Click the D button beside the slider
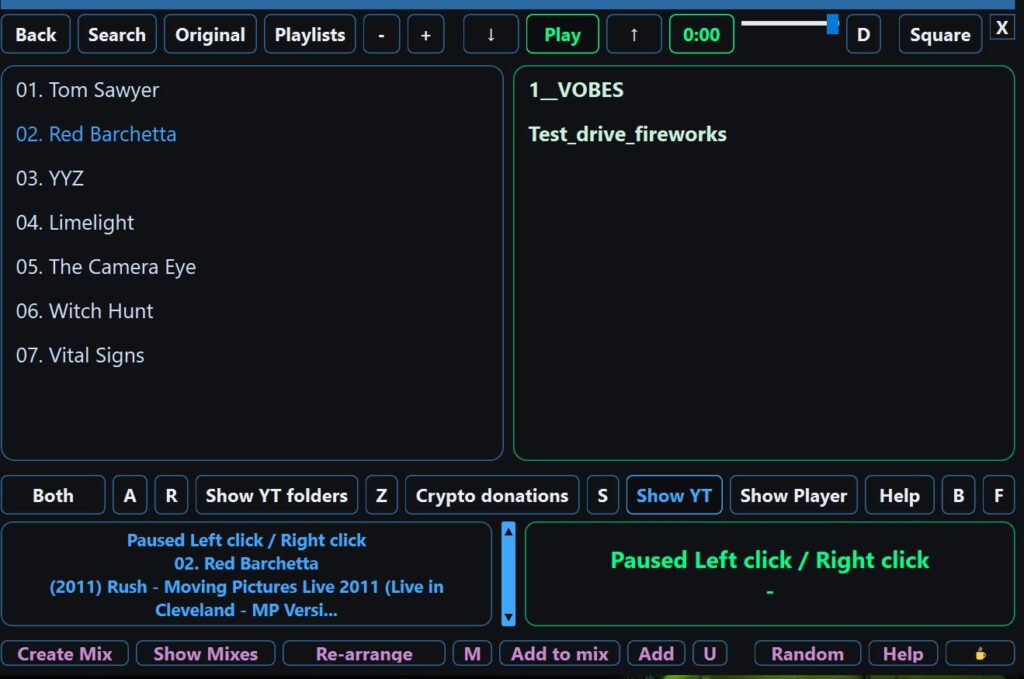The width and height of the screenshot is (1024, 679). pyautogui.click(x=863, y=35)
